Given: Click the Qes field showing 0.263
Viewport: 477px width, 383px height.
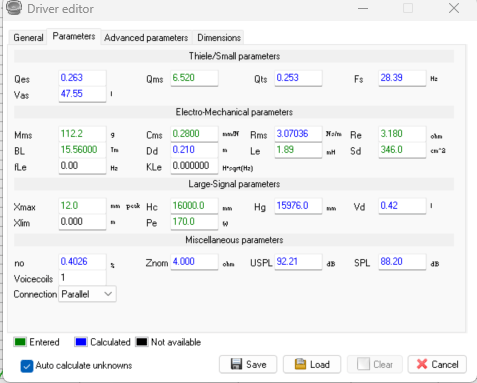Looking at the screenshot, I should pos(82,78).
